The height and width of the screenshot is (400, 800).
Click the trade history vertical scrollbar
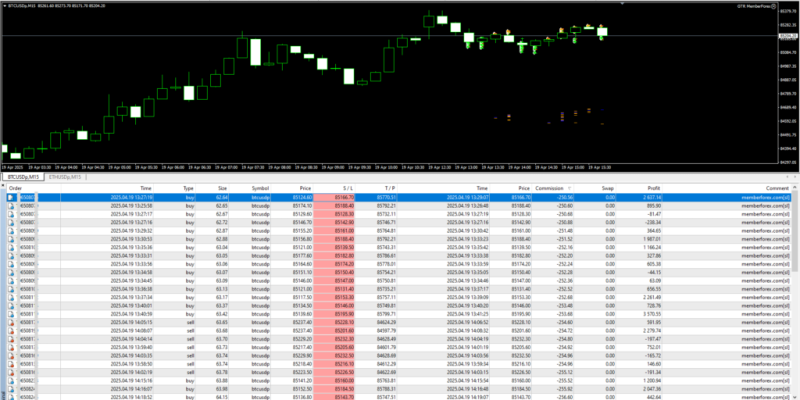click(796, 290)
